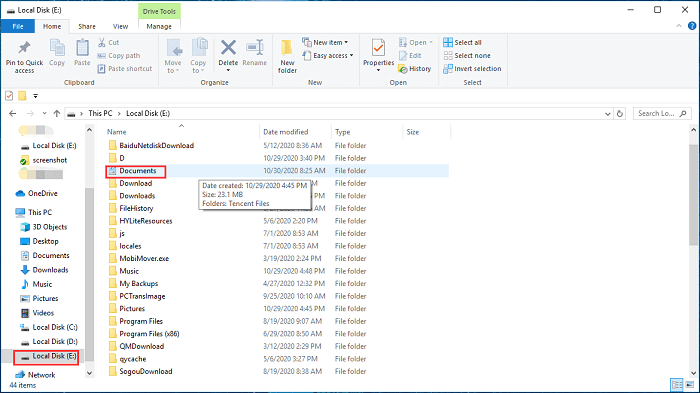The height and width of the screenshot is (393, 700).
Task: Switch to the View tab
Action: click(121, 26)
